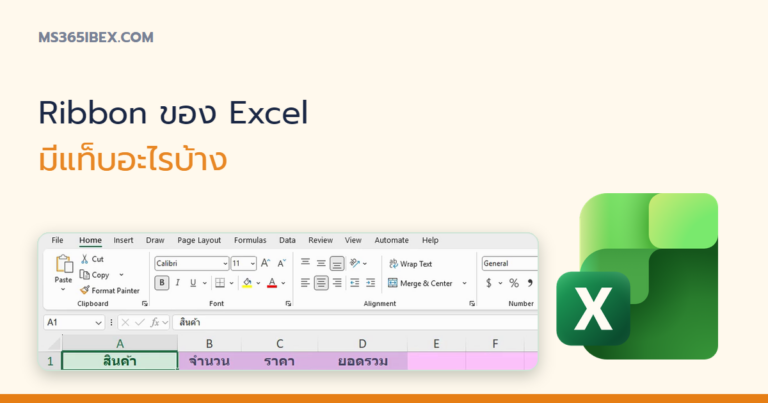Expand the Merge & Center dropdown arrow
This screenshot has width=768, height=403.
(464, 283)
